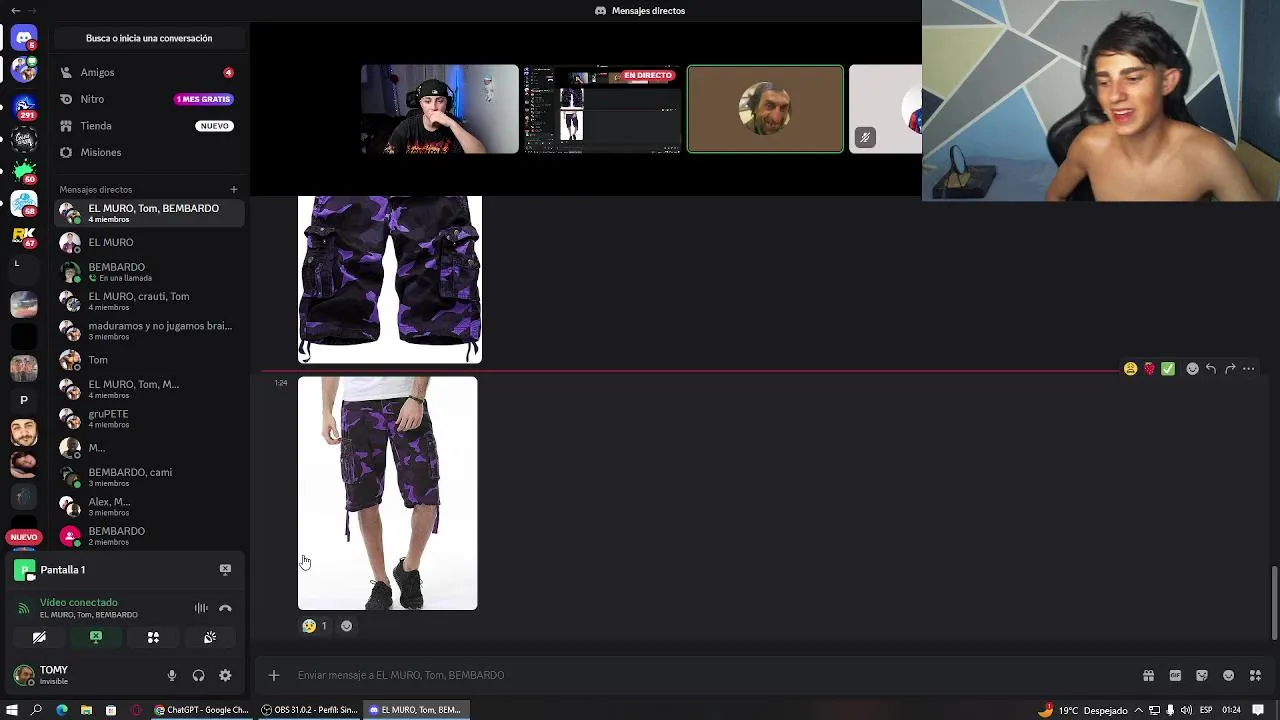This screenshot has width=1280, height=720.
Task: React with the green check mark emoji
Action: pyautogui.click(x=1168, y=369)
